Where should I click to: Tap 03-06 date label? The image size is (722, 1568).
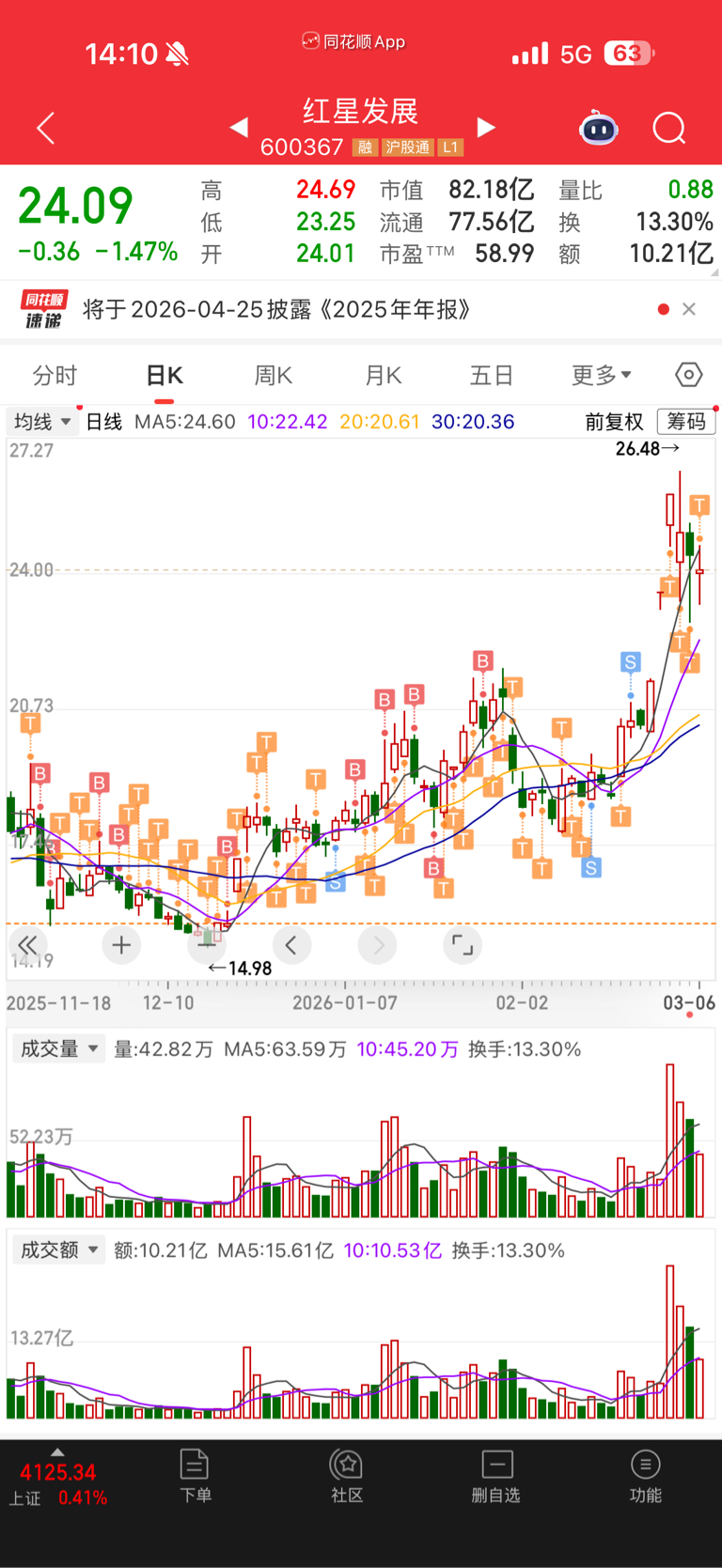[689, 1002]
